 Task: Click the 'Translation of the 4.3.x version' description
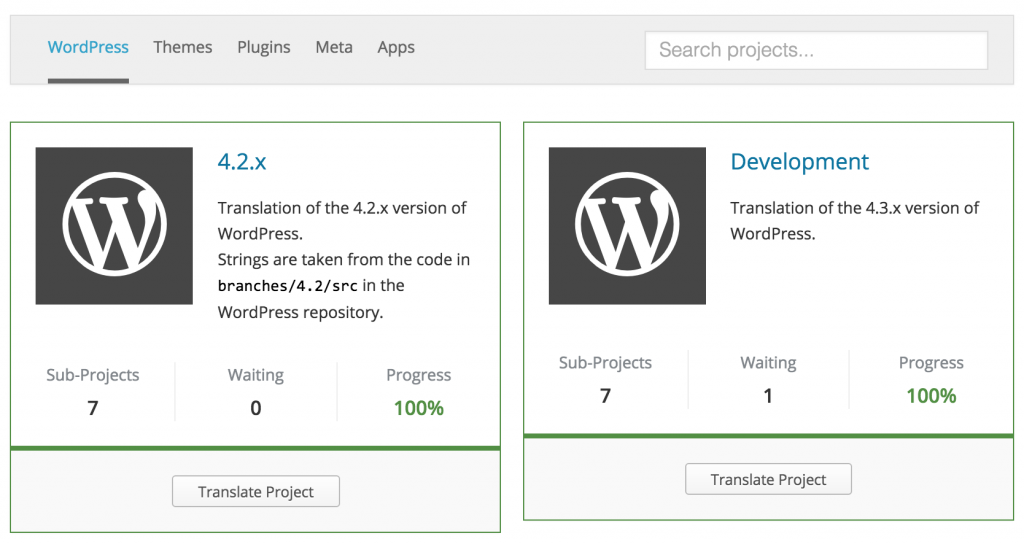(x=854, y=221)
